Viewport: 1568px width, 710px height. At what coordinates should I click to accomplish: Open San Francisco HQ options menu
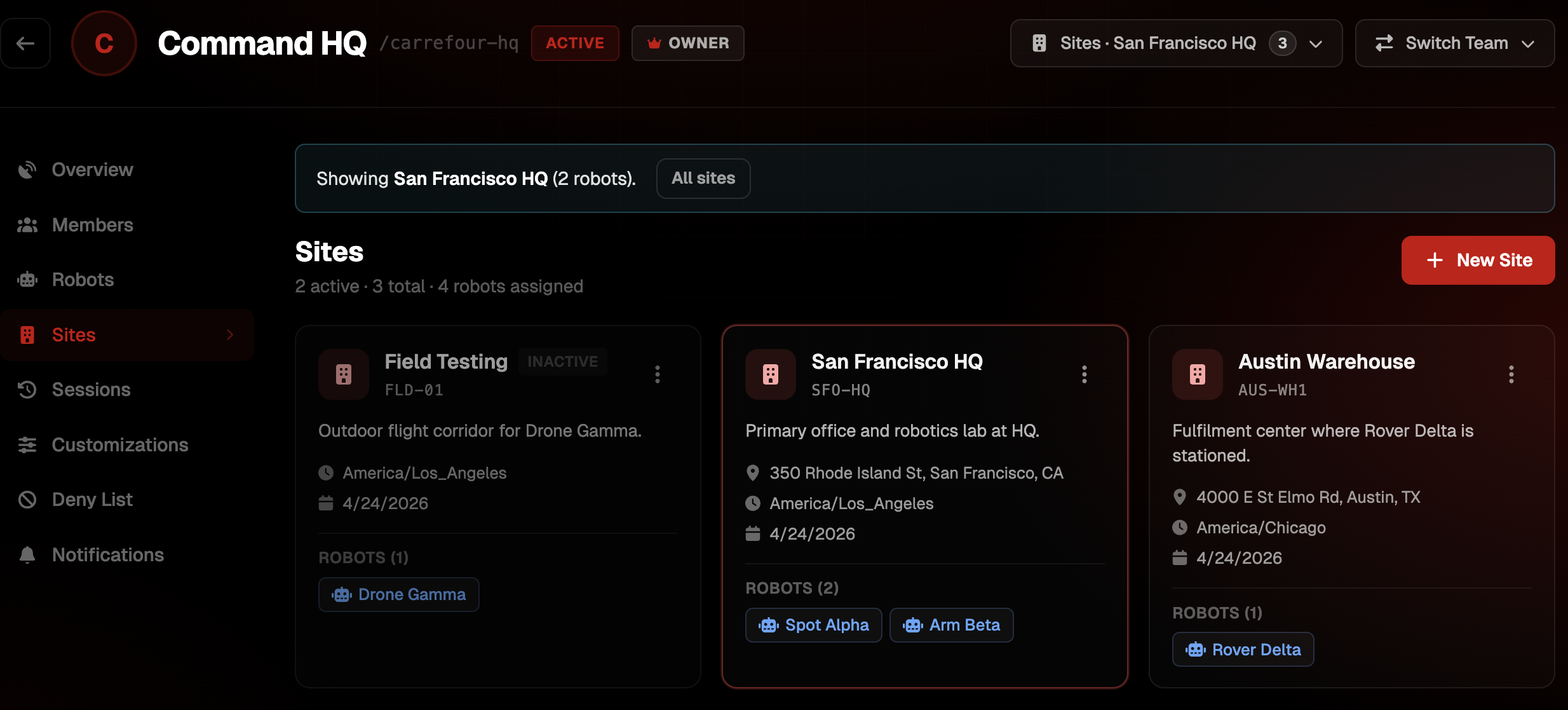click(1085, 374)
